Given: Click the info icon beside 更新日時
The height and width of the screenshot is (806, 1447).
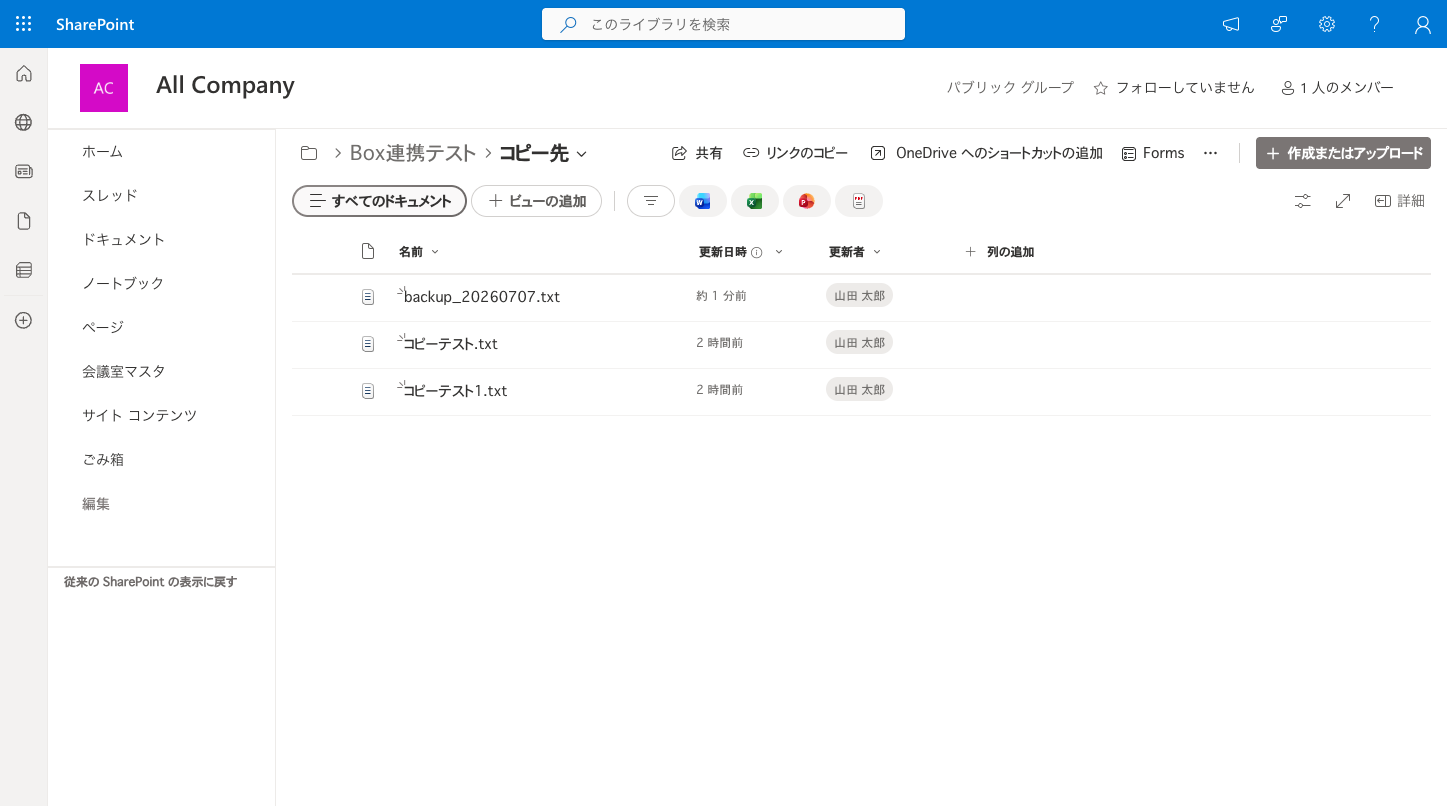Looking at the screenshot, I should pyautogui.click(x=757, y=252).
